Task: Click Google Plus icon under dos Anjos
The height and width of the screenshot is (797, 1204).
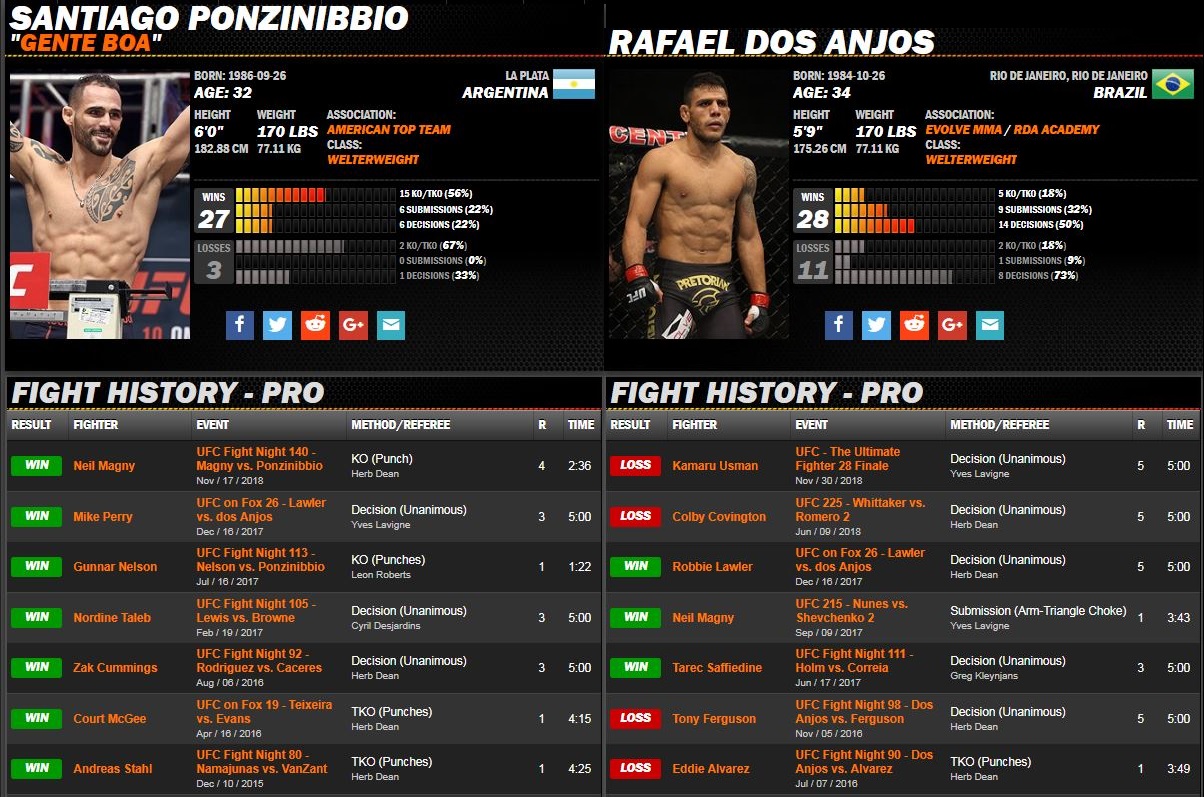Action: point(952,325)
